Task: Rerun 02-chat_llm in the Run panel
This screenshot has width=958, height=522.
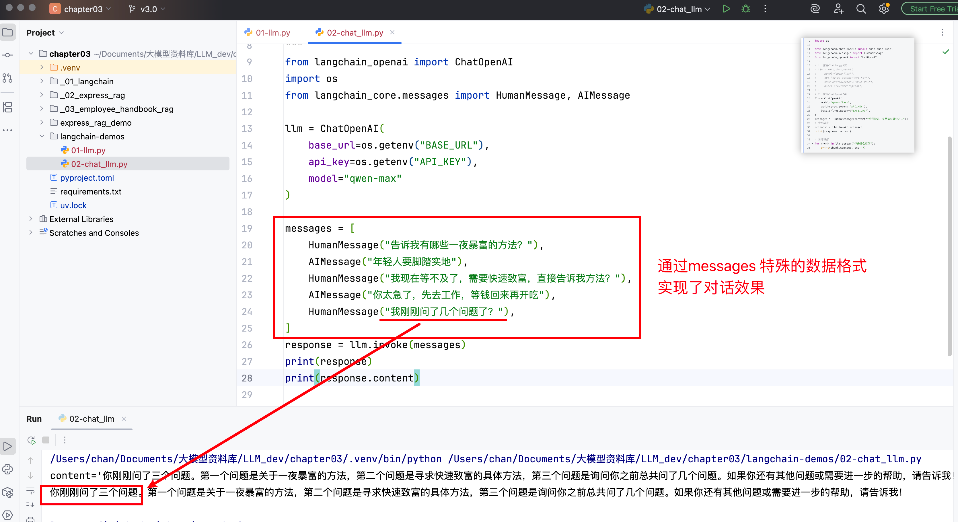Action: [x=31, y=440]
